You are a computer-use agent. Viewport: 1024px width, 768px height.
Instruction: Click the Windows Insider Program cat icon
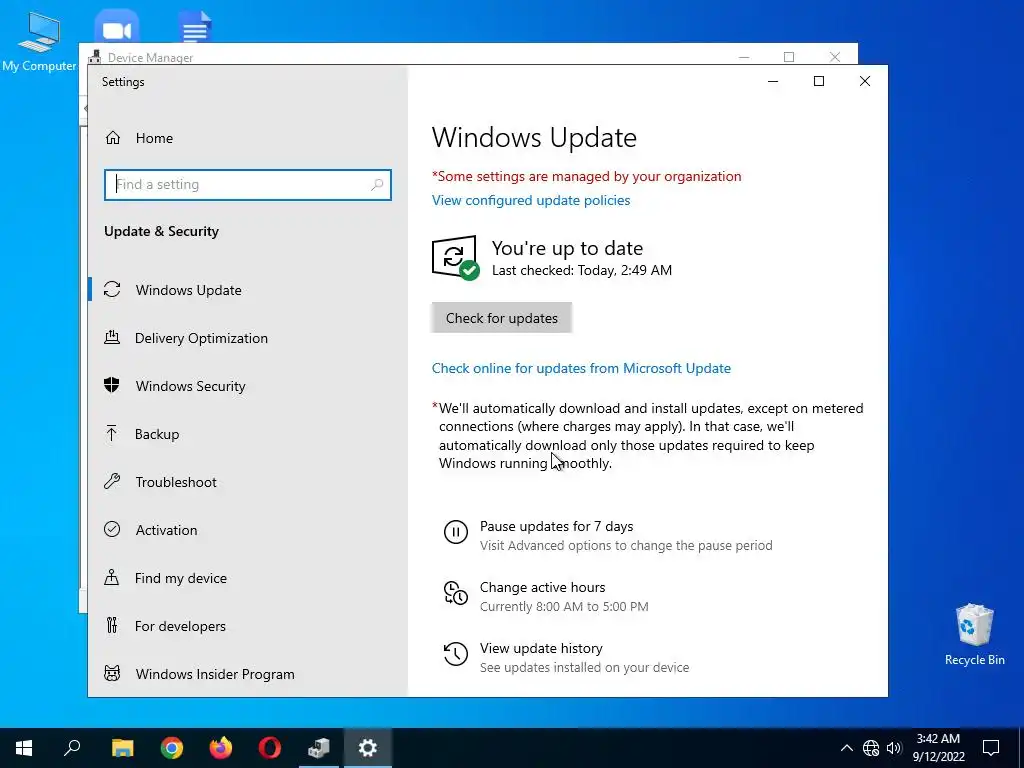[x=112, y=673]
